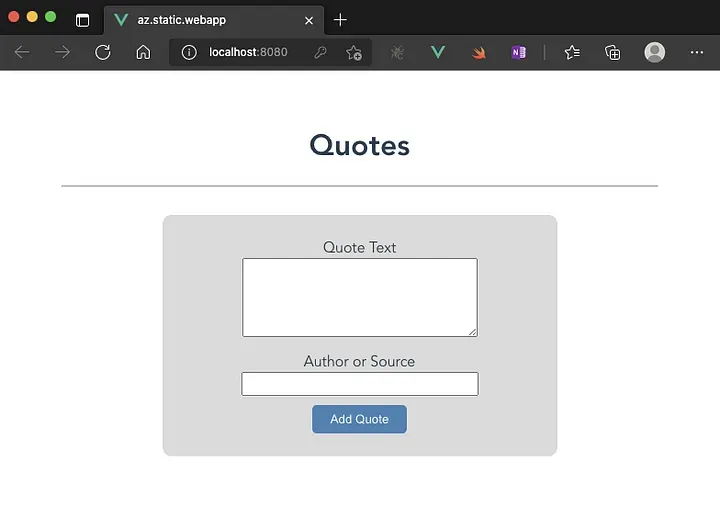This screenshot has height=528, width=720.
Task: Grab the textarea resize handle corner
Action: (x=472, y=331)
